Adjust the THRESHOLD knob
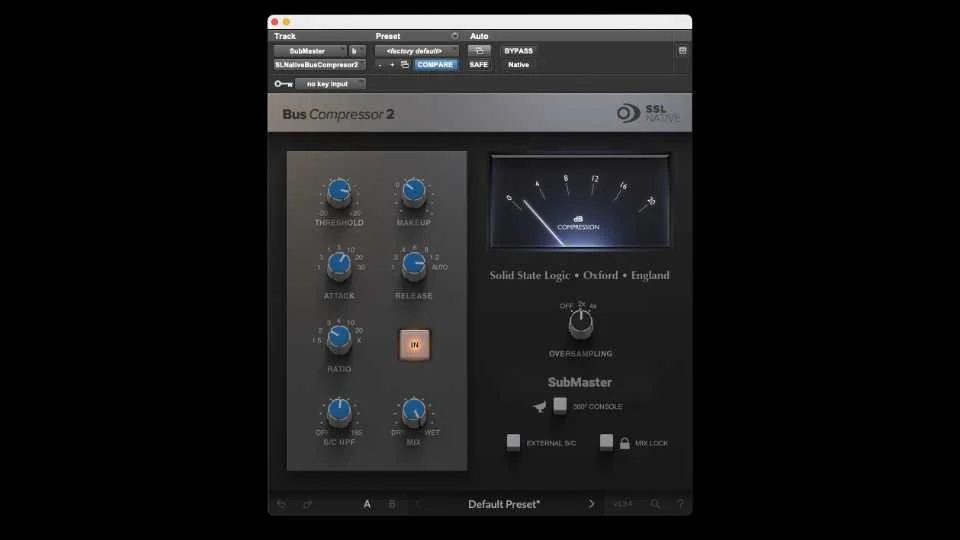Screen dimensions: 960x540 [339, 192]
